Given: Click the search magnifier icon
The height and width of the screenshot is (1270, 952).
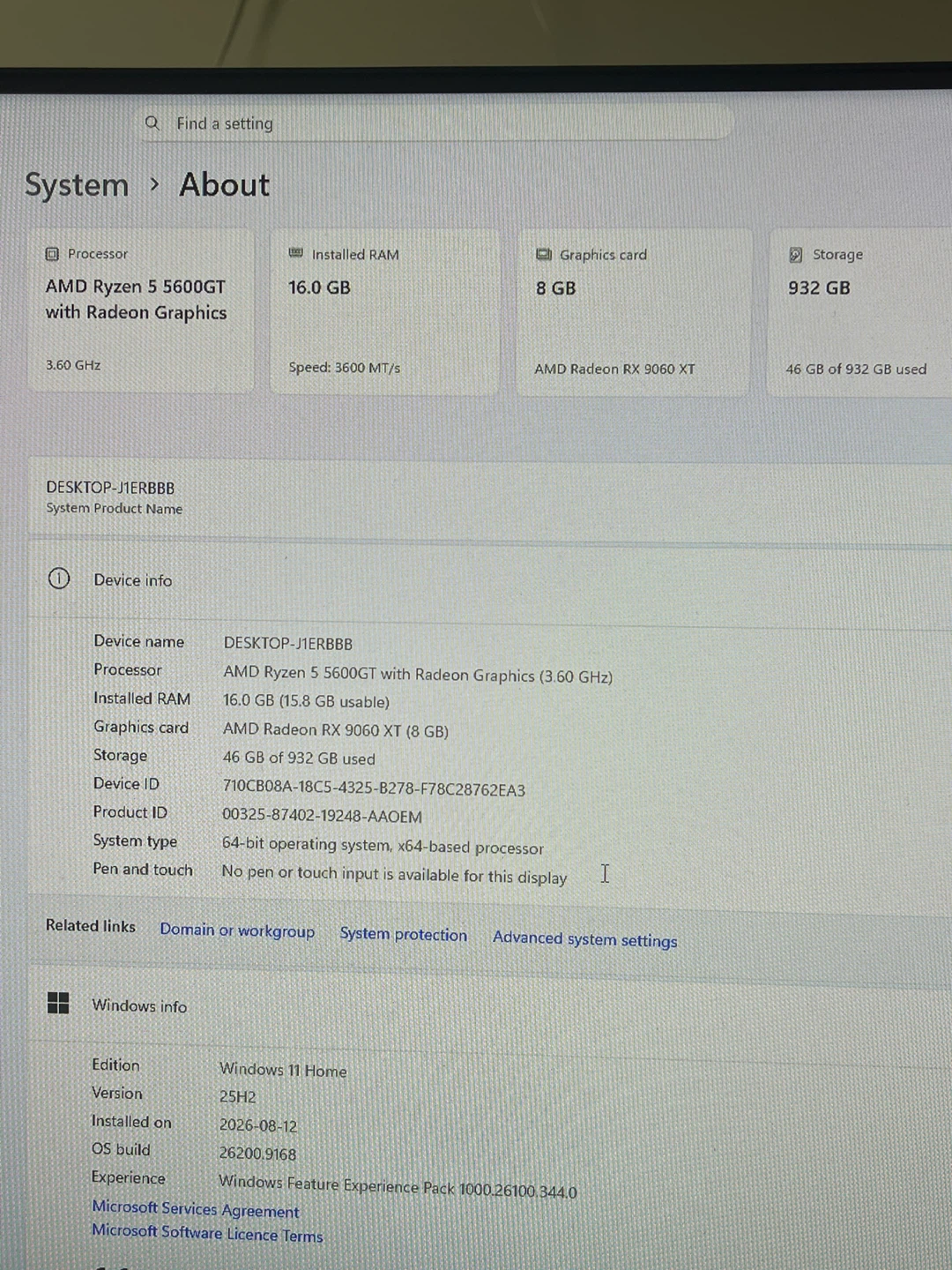Looking at the screenshot, I should tap(152, 123).
